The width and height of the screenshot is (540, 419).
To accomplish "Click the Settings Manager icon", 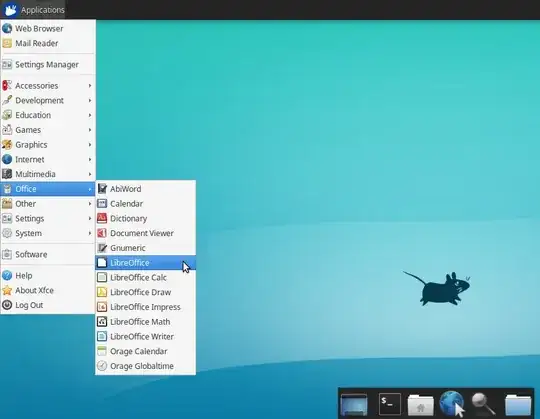I will click(7, 64).
